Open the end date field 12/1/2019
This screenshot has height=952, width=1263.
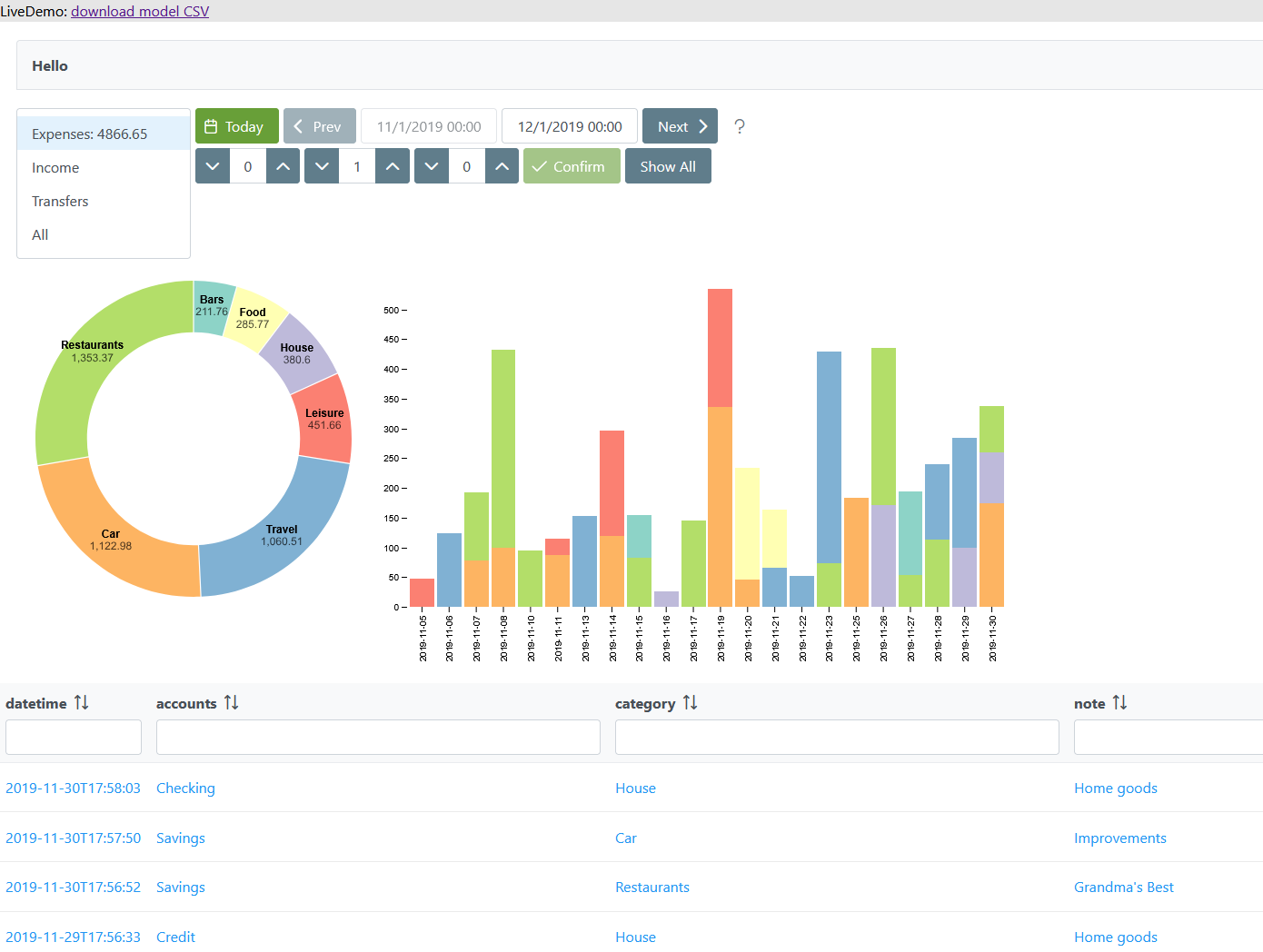(570, 126)
